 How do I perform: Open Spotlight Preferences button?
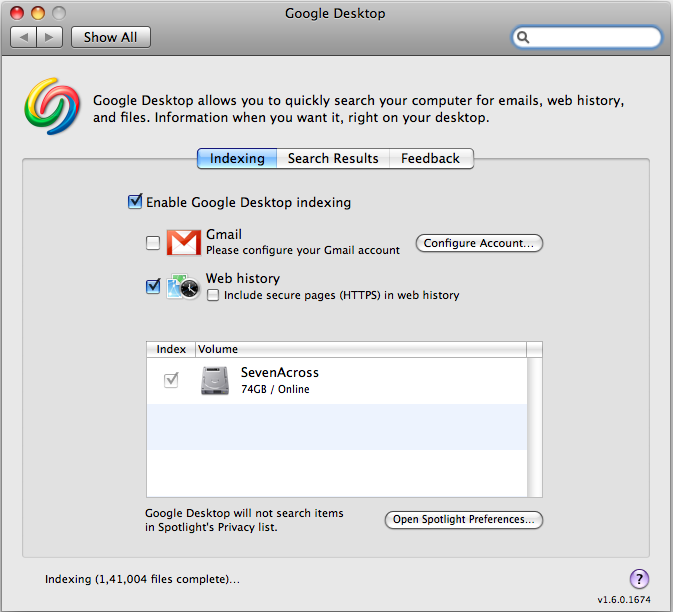coord(464,519)
